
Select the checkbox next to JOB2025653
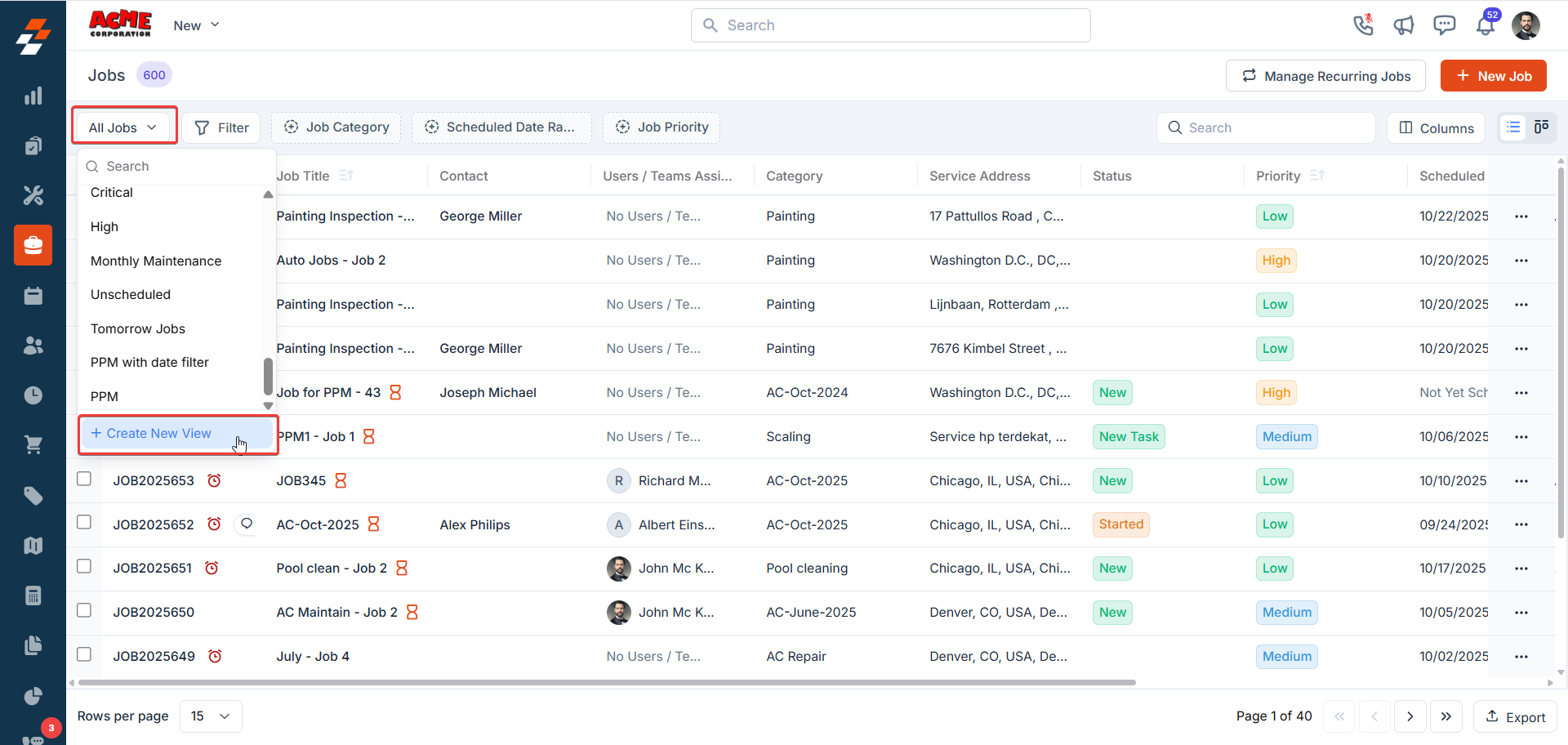point(84,480)
